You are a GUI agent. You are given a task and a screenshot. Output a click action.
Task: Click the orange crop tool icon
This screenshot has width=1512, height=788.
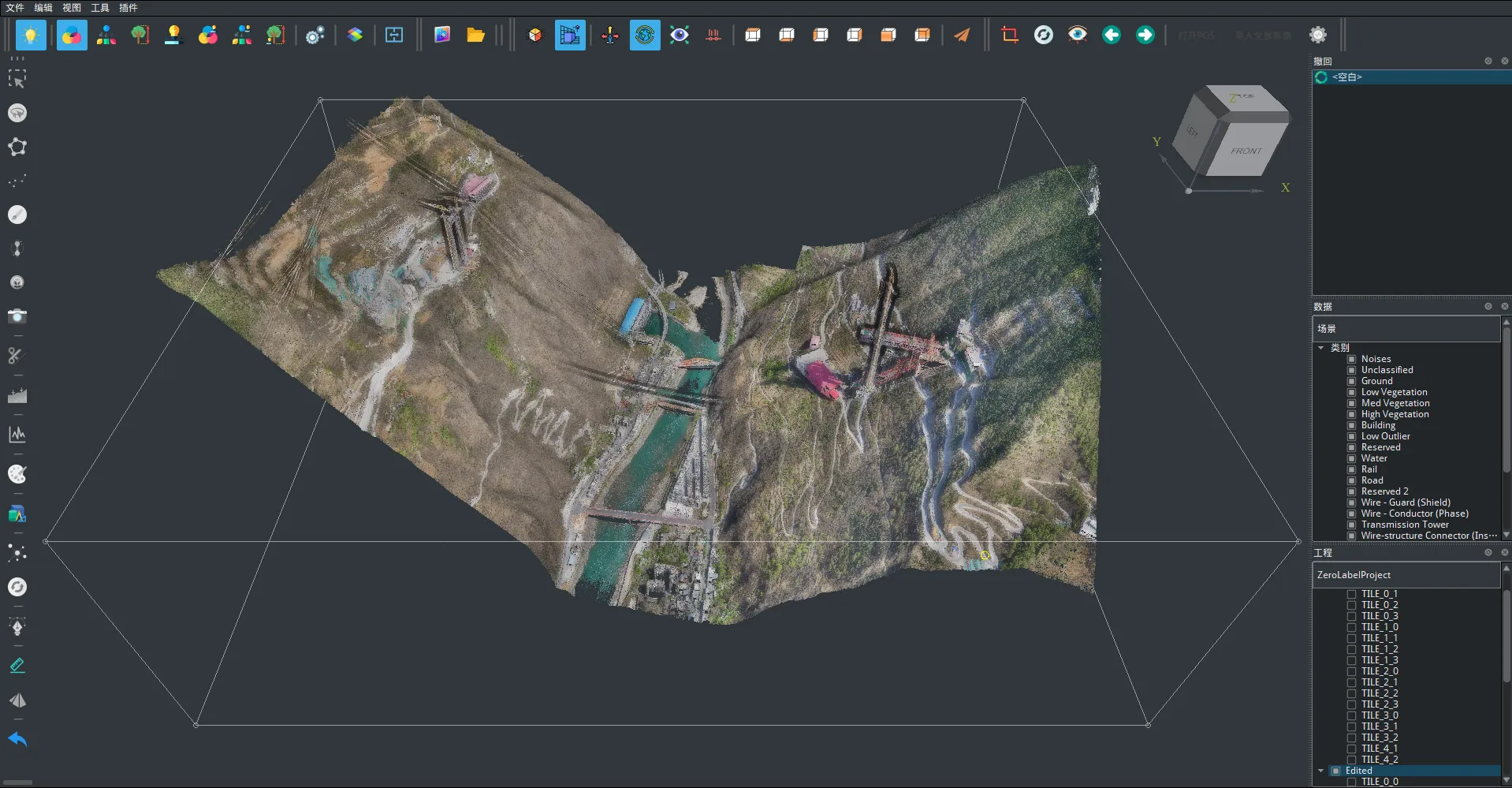click(1009, 35)
